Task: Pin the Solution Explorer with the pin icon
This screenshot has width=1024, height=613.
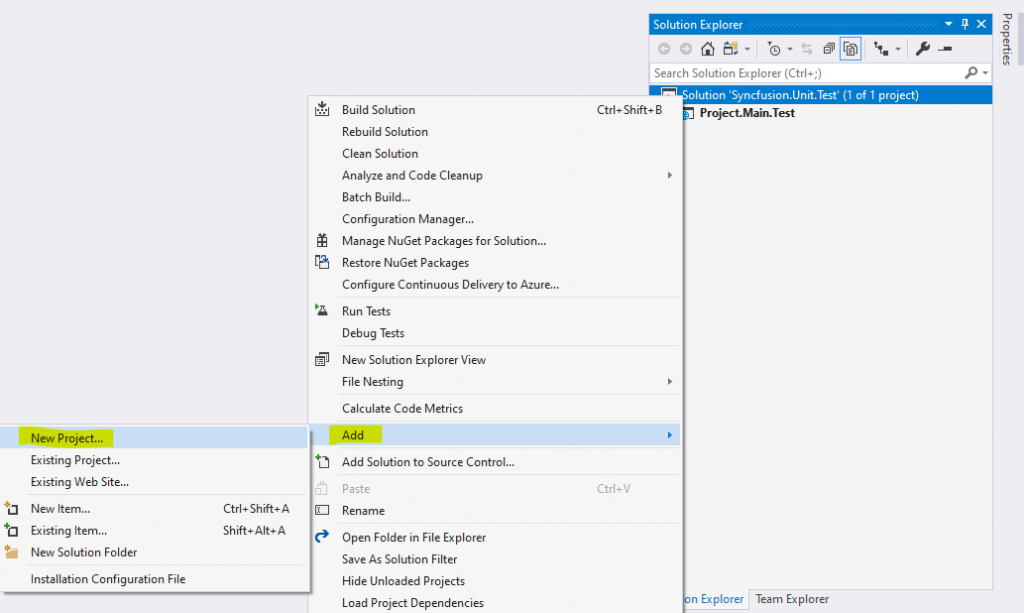Action: [966, 23]
